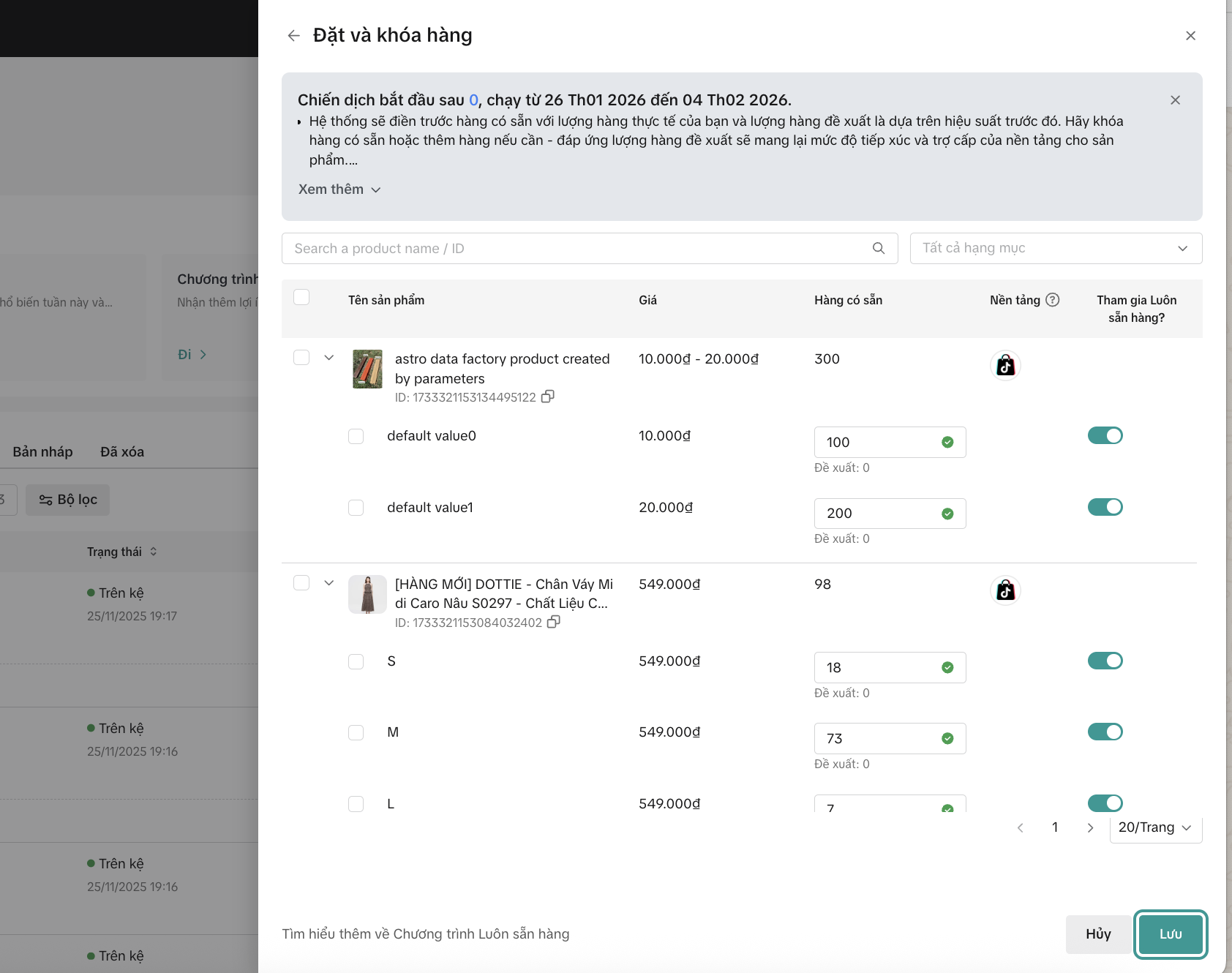Expand Xem thêm in the banner

coord(339,189)
